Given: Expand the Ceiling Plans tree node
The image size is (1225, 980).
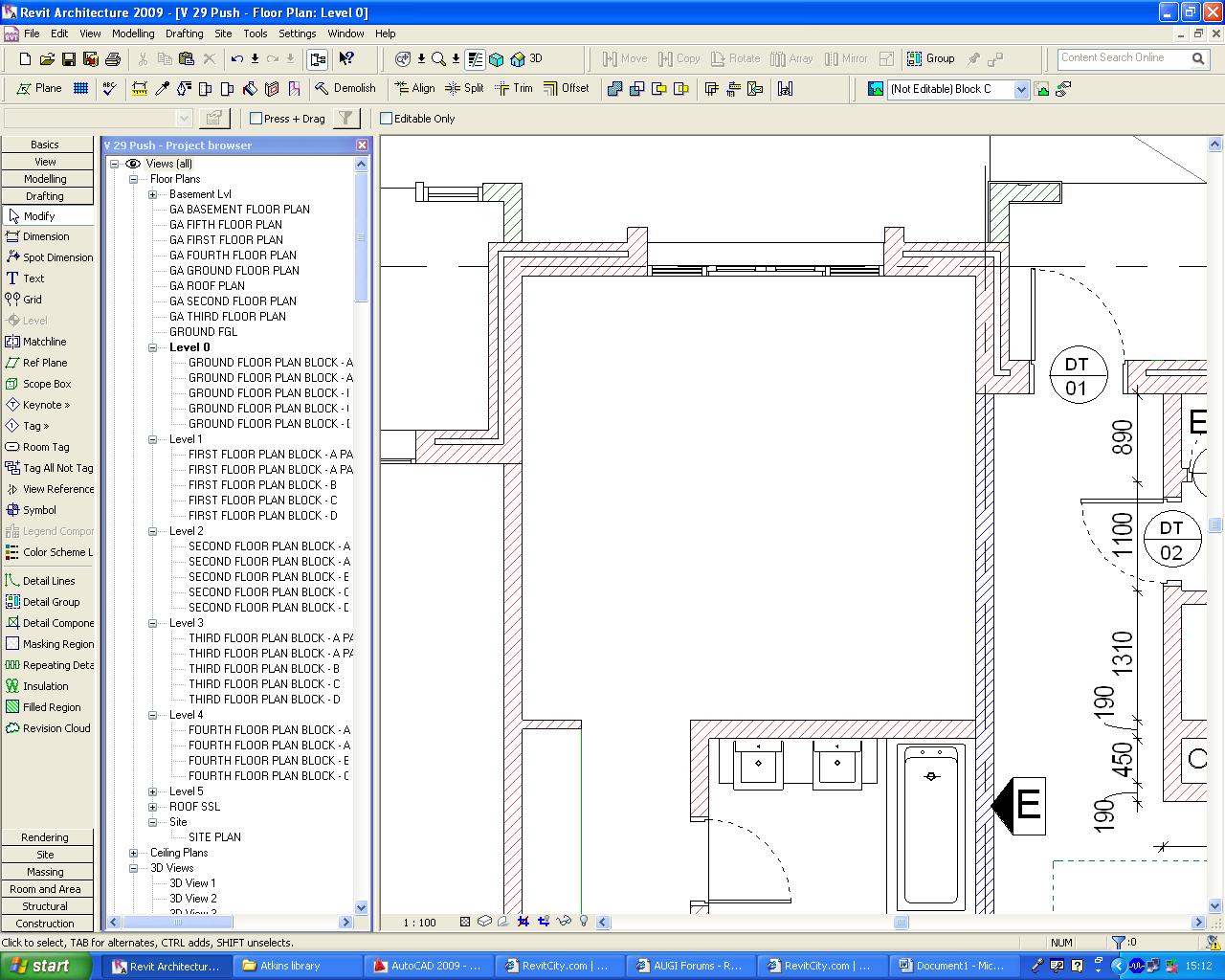Looking at the screenshot, I should pos(133,853).
